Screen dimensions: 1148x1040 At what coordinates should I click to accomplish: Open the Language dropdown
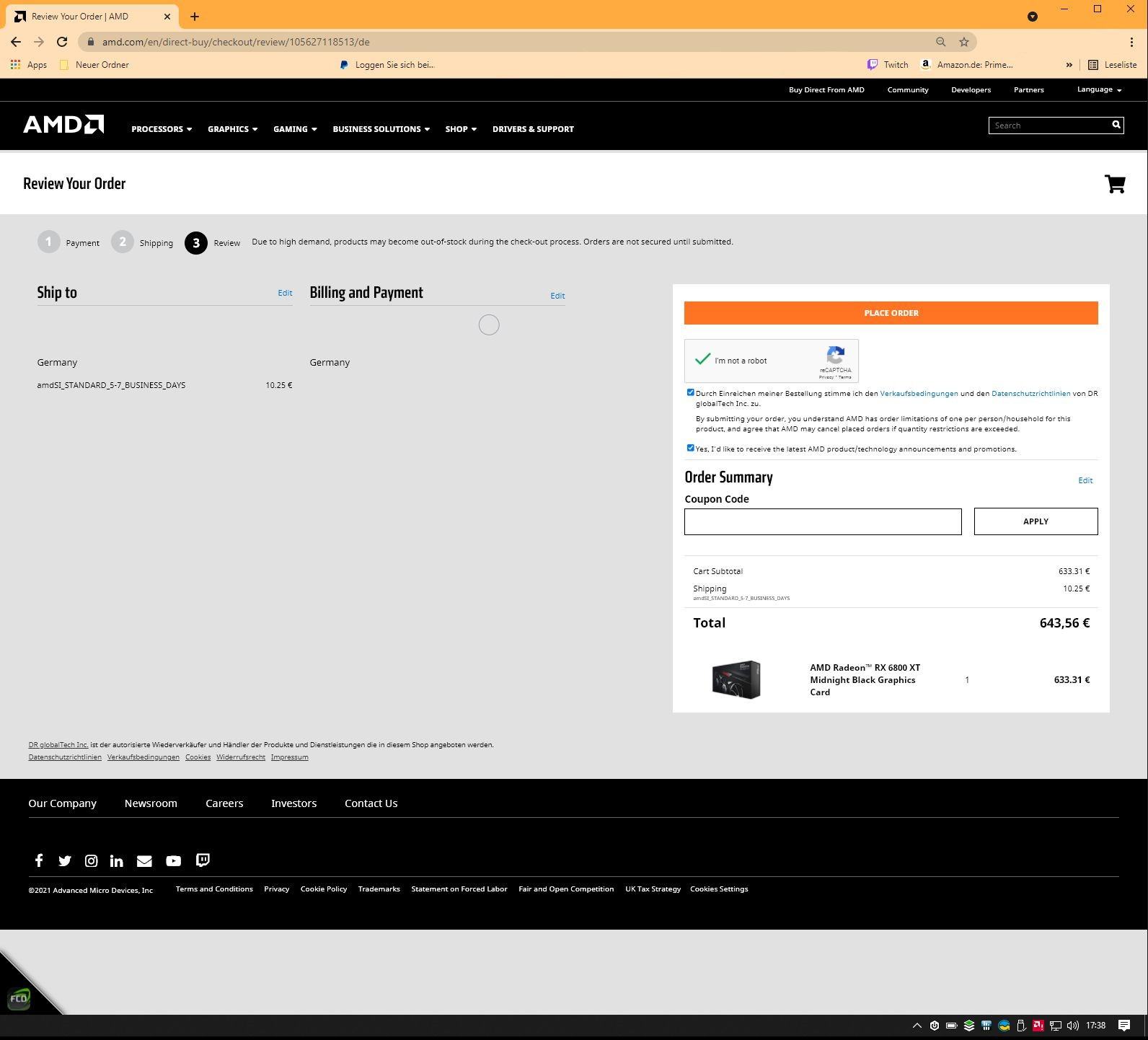click(1099, 89)
